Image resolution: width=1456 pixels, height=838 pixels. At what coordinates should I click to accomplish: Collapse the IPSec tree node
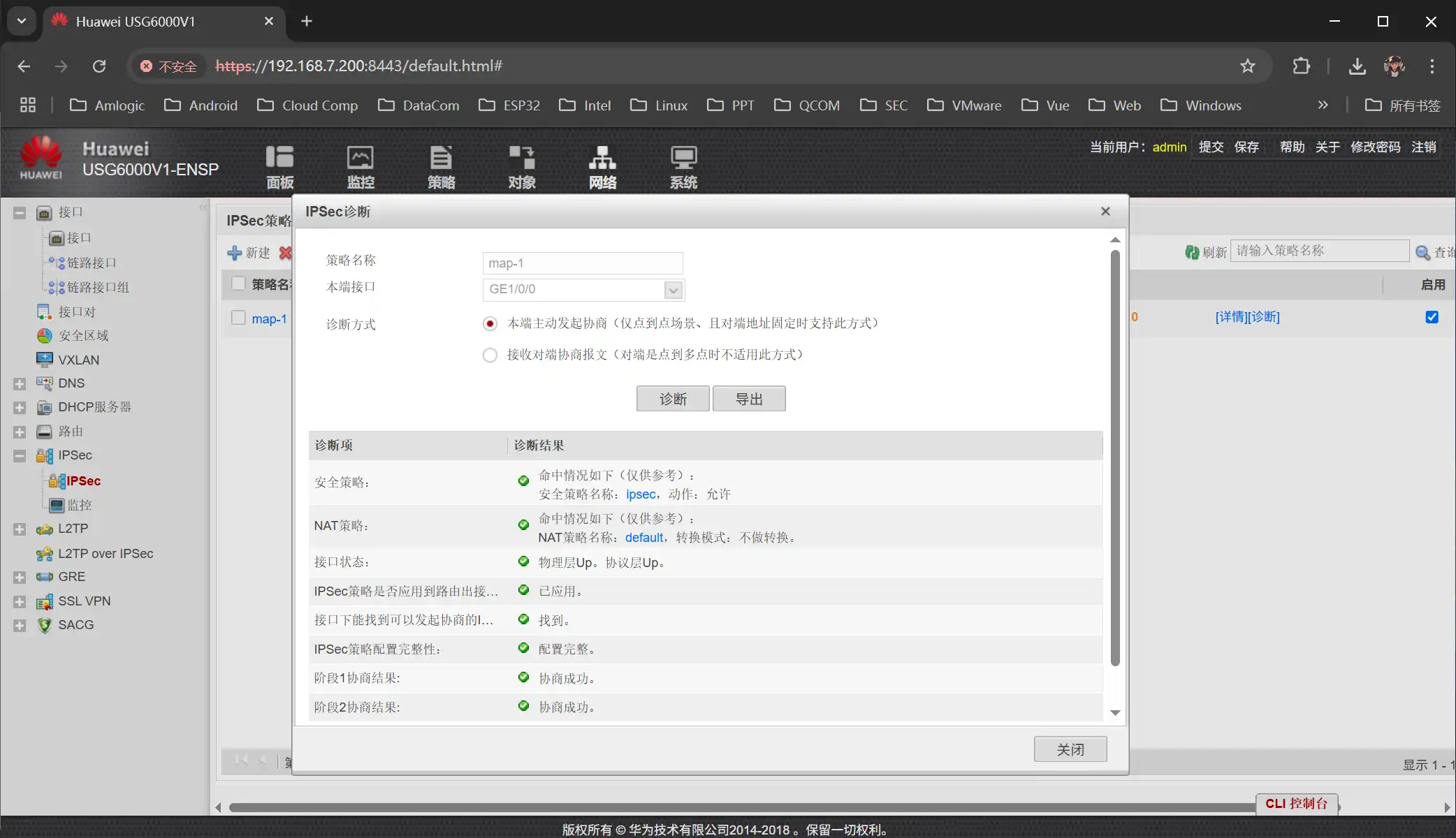pyautogui.click(x=20, y=456)
